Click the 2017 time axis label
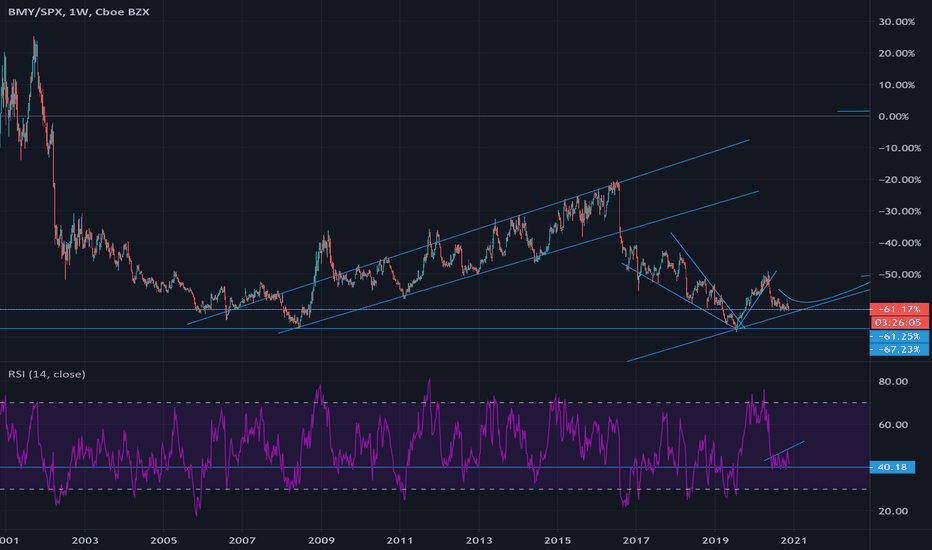 (636, 540)
